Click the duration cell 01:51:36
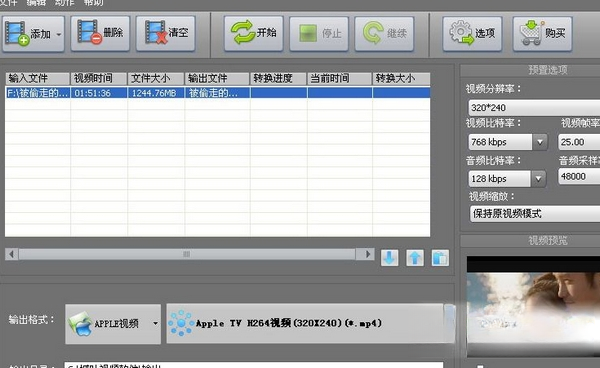Image resolution: width=600 pixels, height=368 pixels. 99,93
